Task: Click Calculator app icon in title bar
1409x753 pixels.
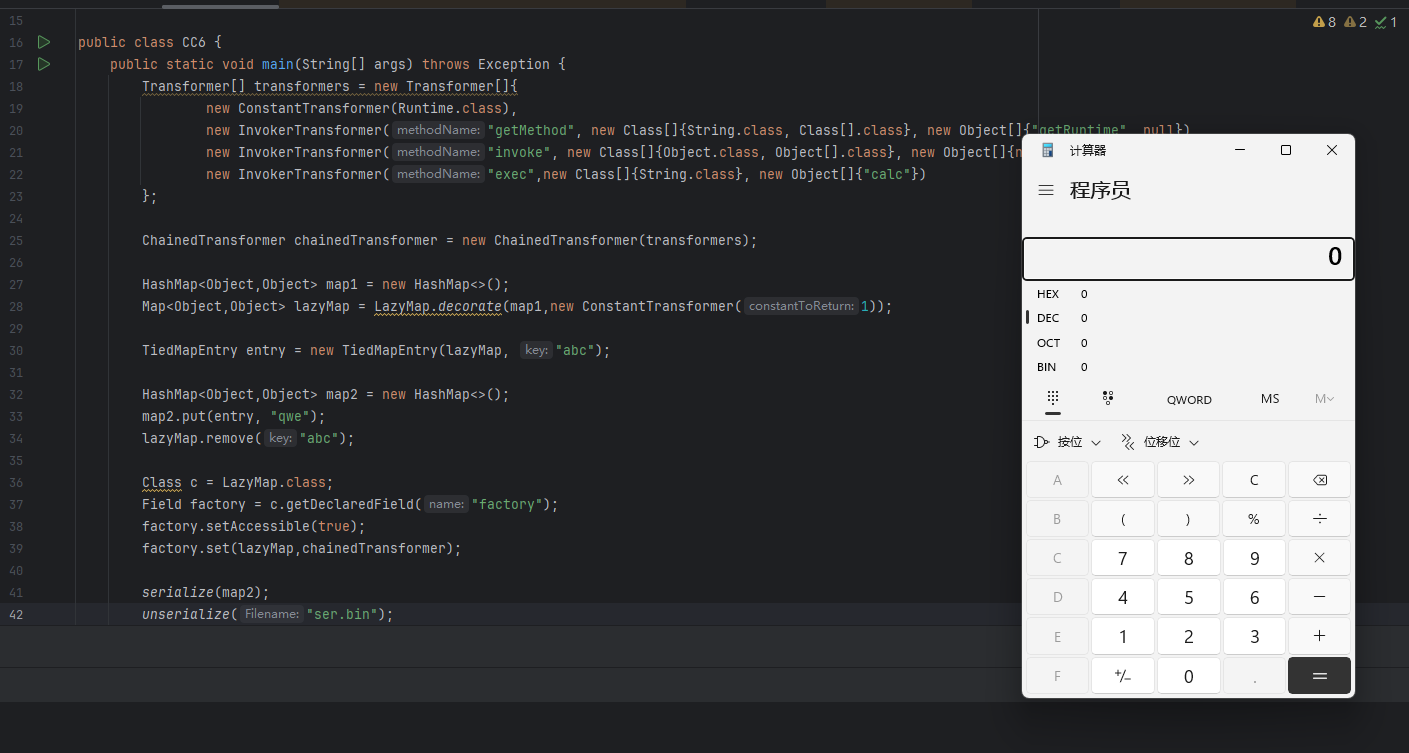Action: [1048, 150]
